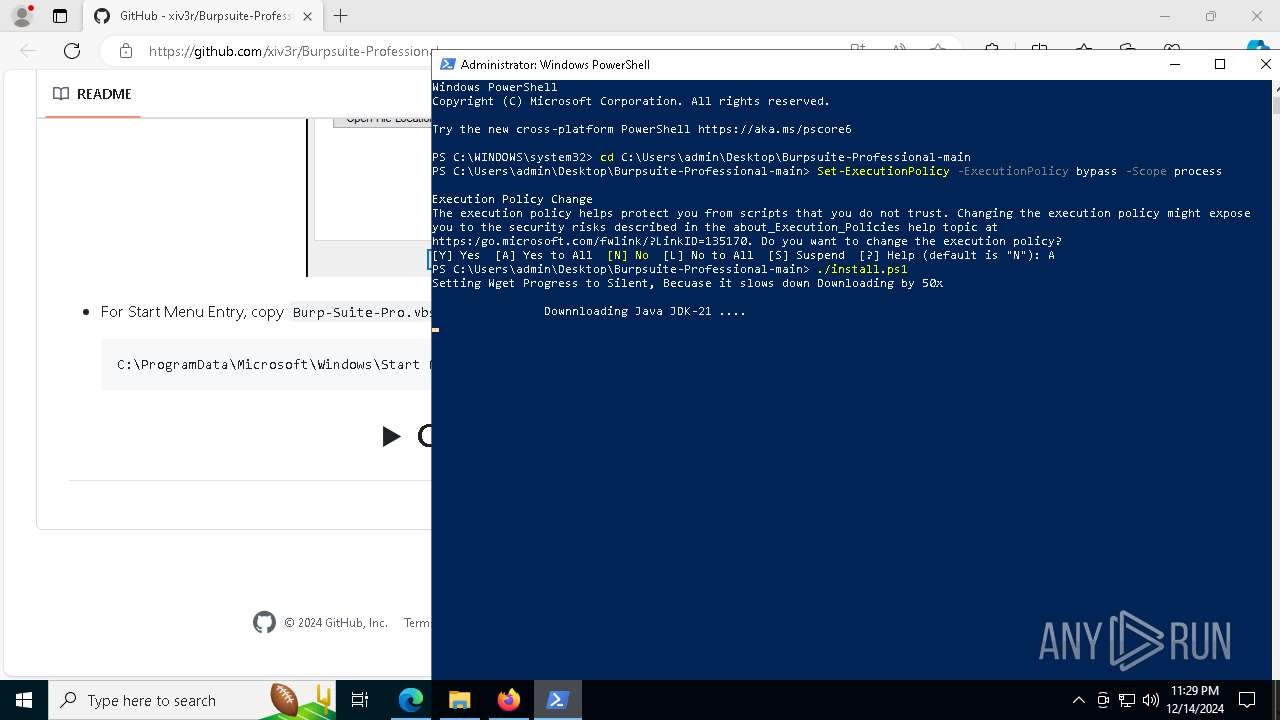The width and height of the screenshot is (1280, 720).
Task: Open Edge tab actions menu icon
Action: coord(60,16)
